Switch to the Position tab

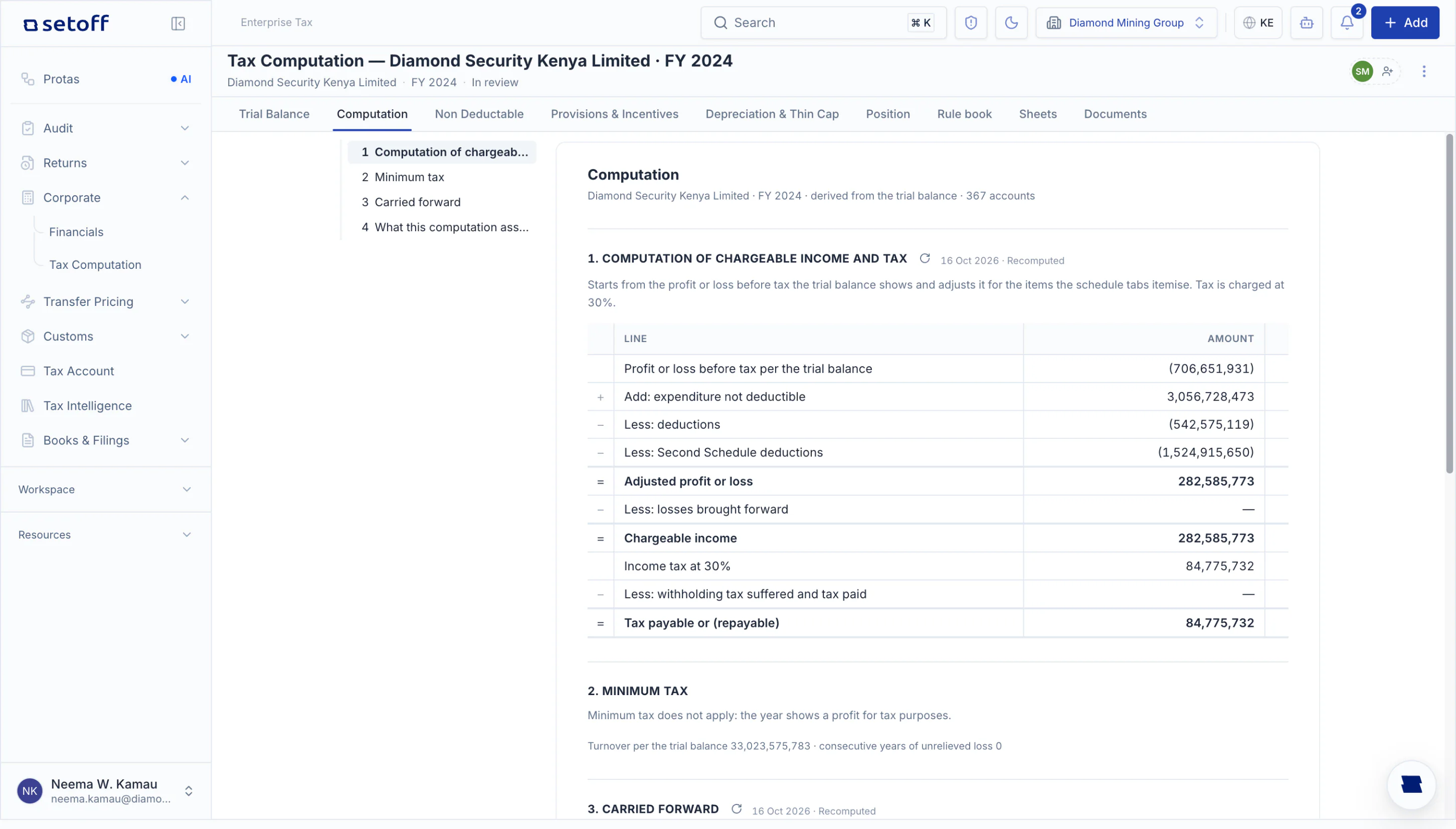pyautogui.click(x=887, y=114)
